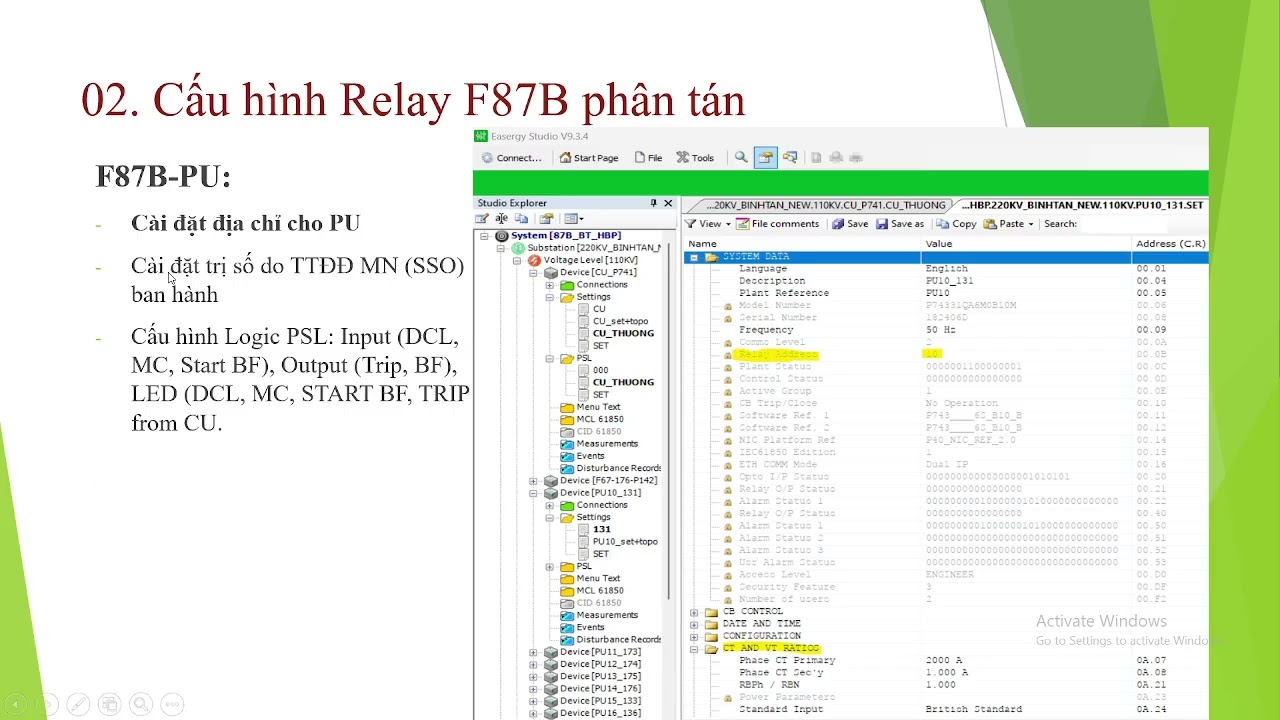Viewport: 1280px width, 720px height.
Task: Click the Connect... toolbar button
Action: pos(512,158)
